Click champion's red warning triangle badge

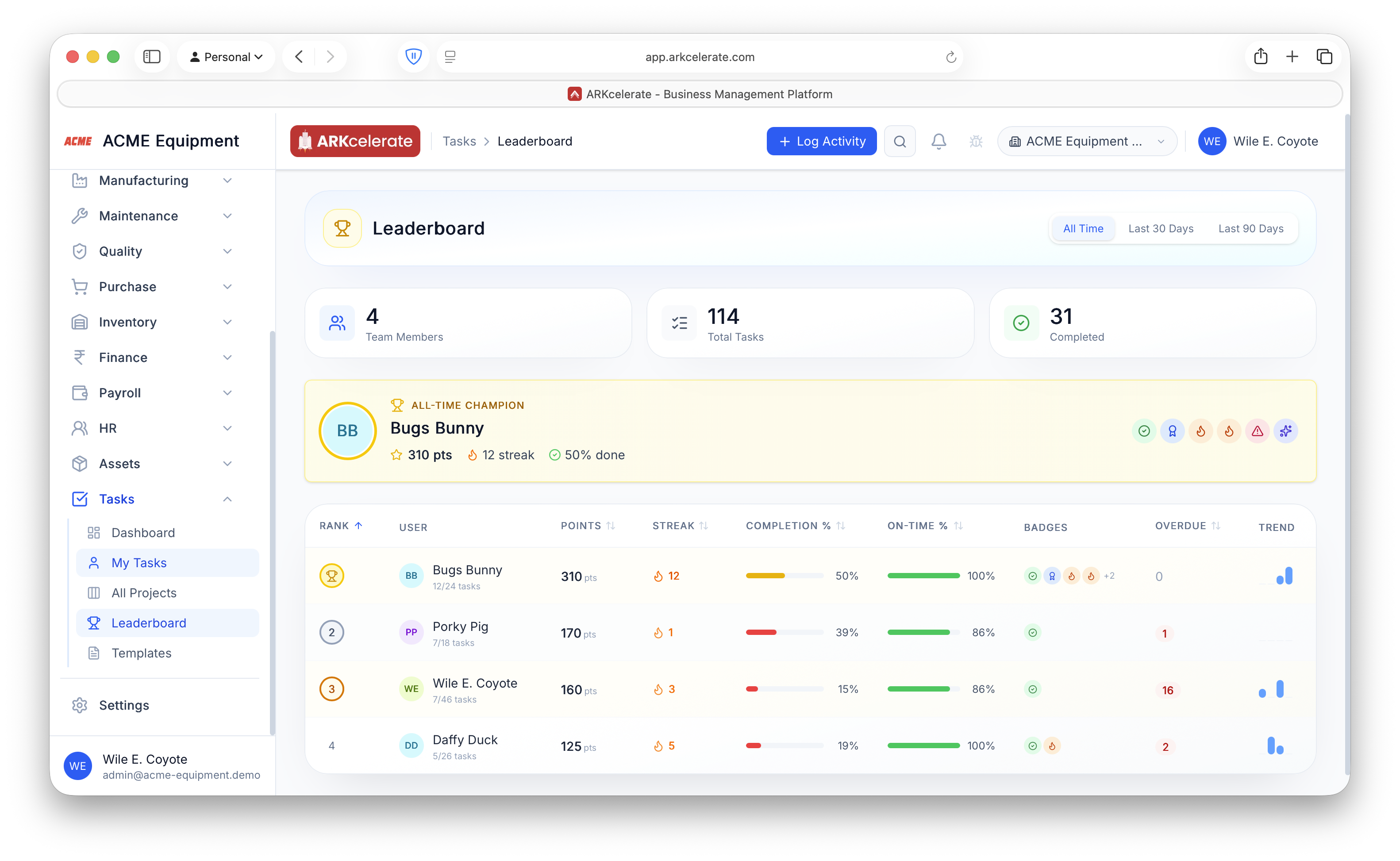pos(1257,431)
